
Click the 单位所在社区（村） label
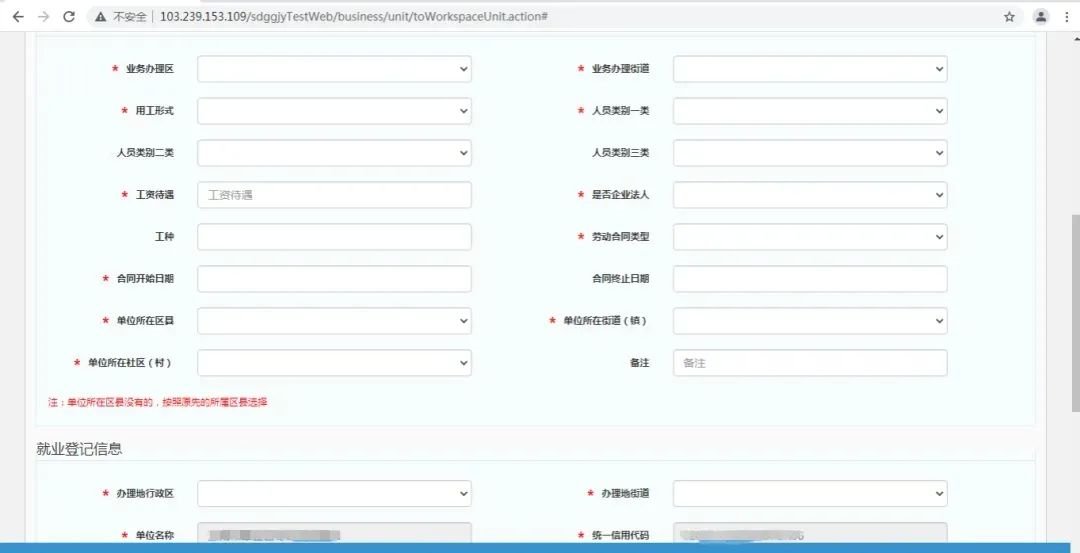(x=129, y=363)
